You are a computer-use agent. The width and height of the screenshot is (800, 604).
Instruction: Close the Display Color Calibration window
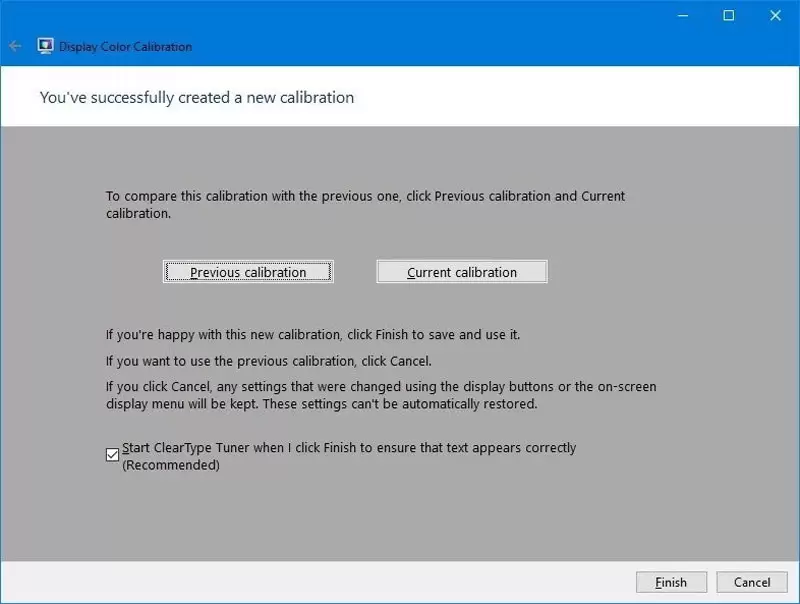[773, 15]
